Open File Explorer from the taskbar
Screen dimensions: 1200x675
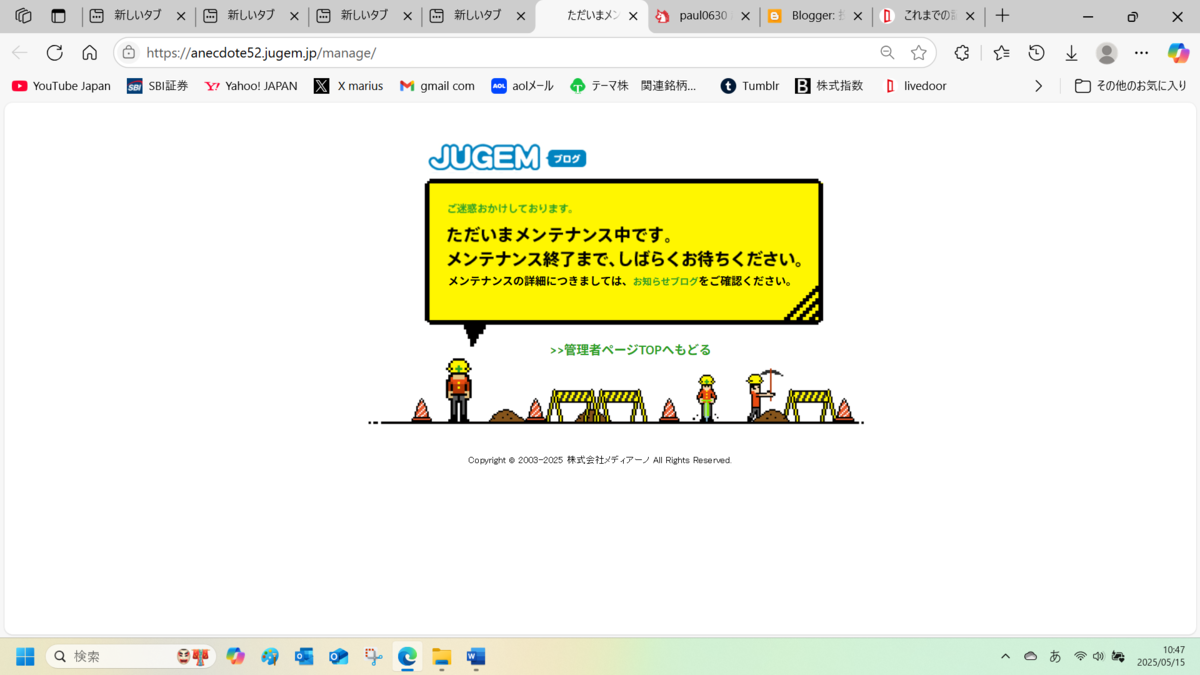tap(442, 656)
